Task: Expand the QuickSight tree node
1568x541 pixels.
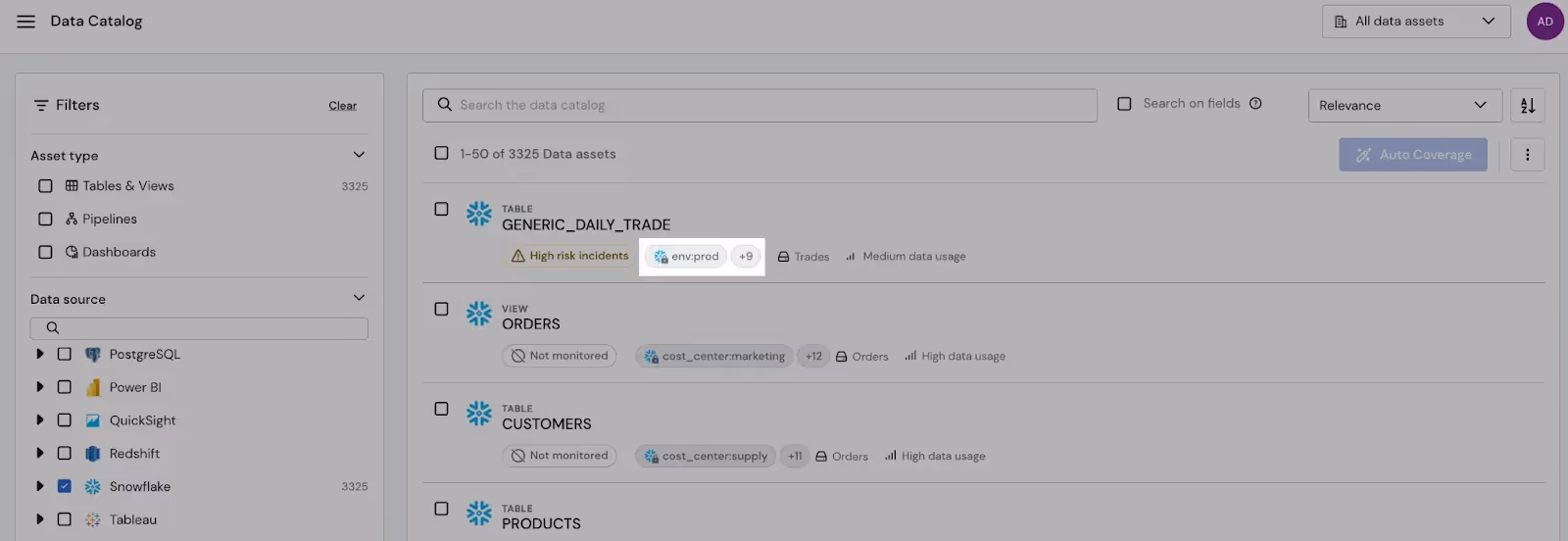Action: 40,420
